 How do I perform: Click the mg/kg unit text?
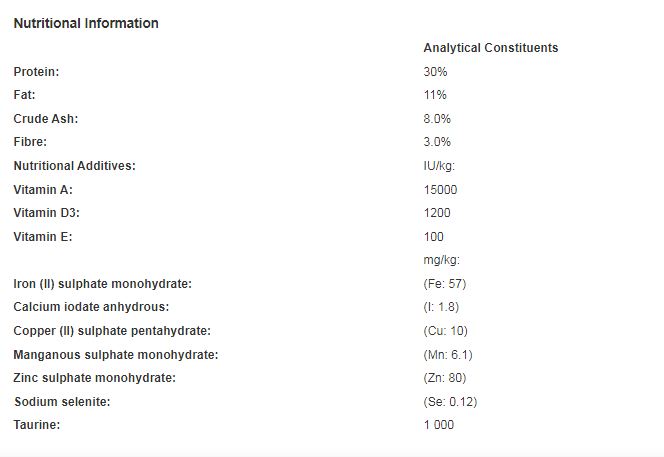coord(442,260)
